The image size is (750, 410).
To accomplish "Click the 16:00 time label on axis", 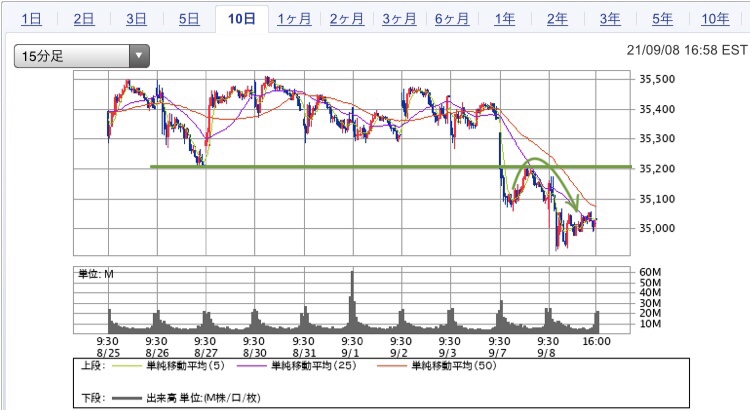I will tap(596, 342).
